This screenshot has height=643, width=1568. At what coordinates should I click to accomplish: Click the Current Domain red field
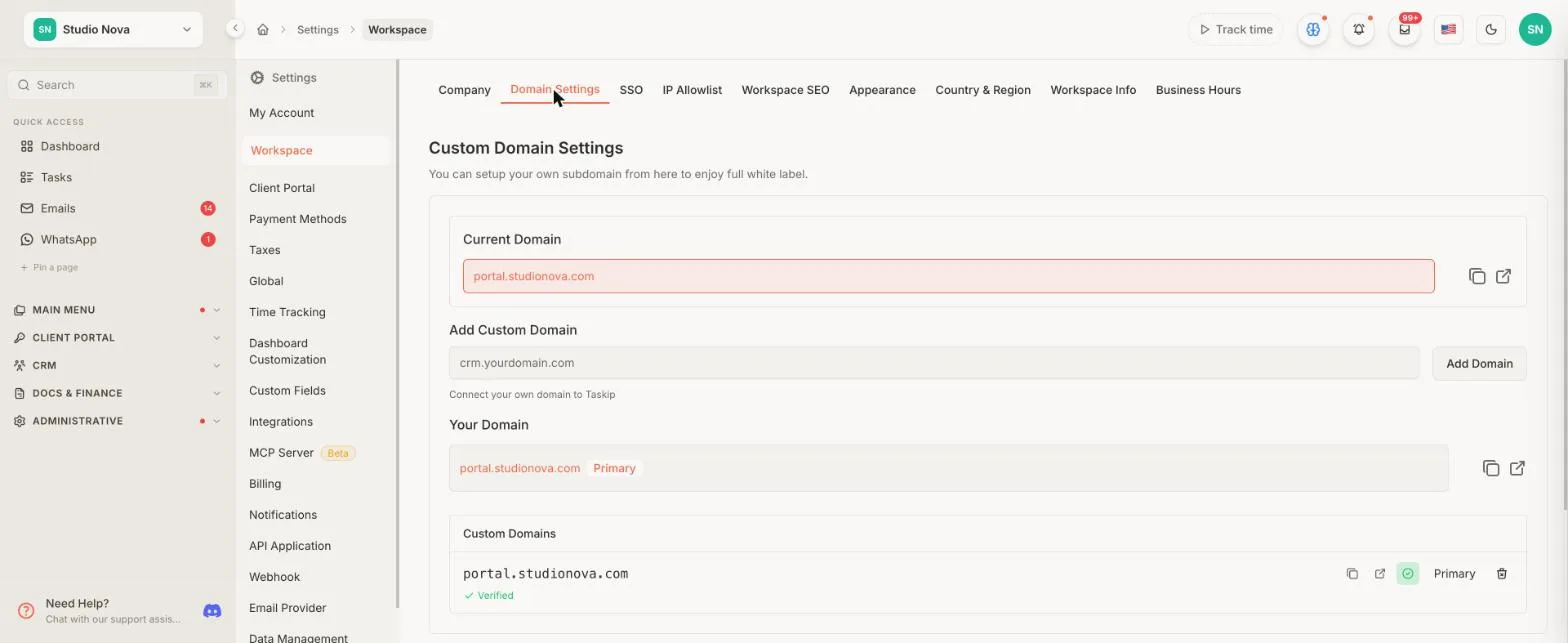[948, 276]
